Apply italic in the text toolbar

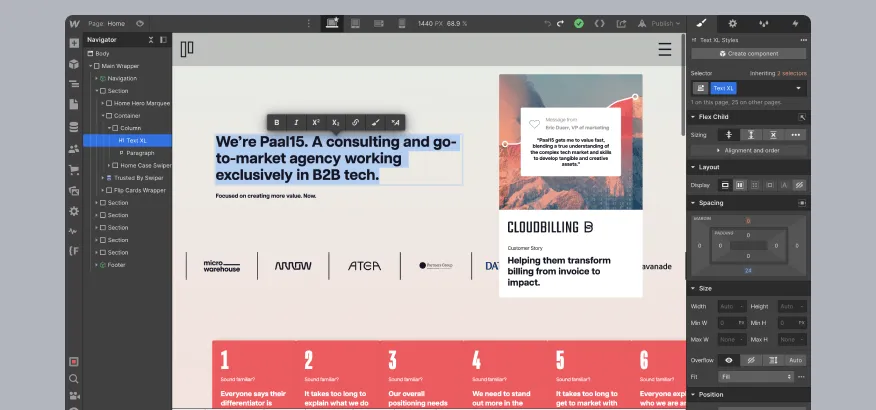click(x=296, y=123)
